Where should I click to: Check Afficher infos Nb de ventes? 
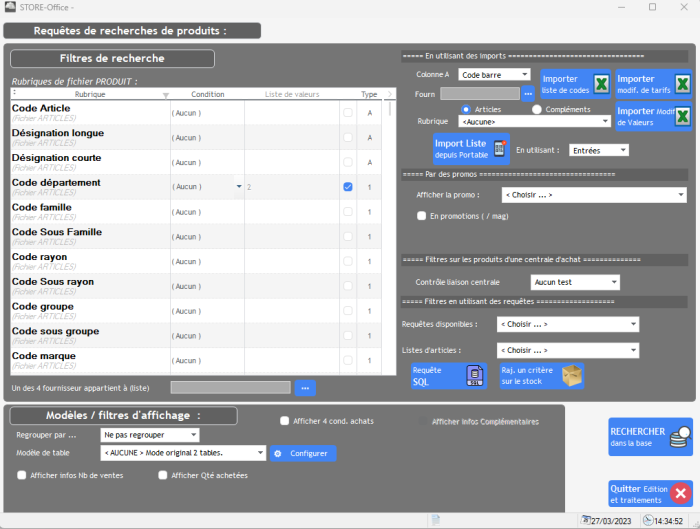tap(22, 475)
